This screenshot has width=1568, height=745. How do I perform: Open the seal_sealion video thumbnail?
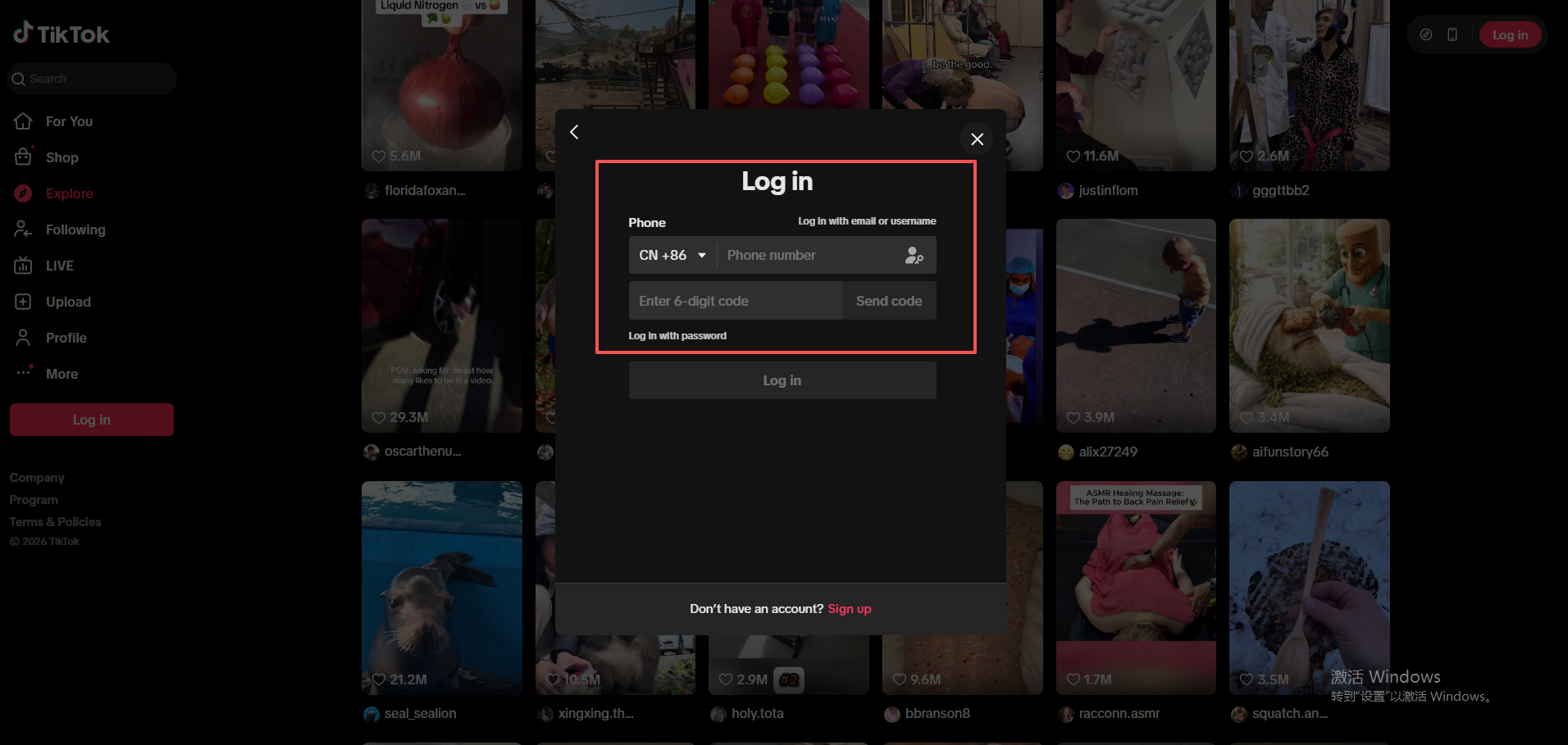click(x=441, y=586)
